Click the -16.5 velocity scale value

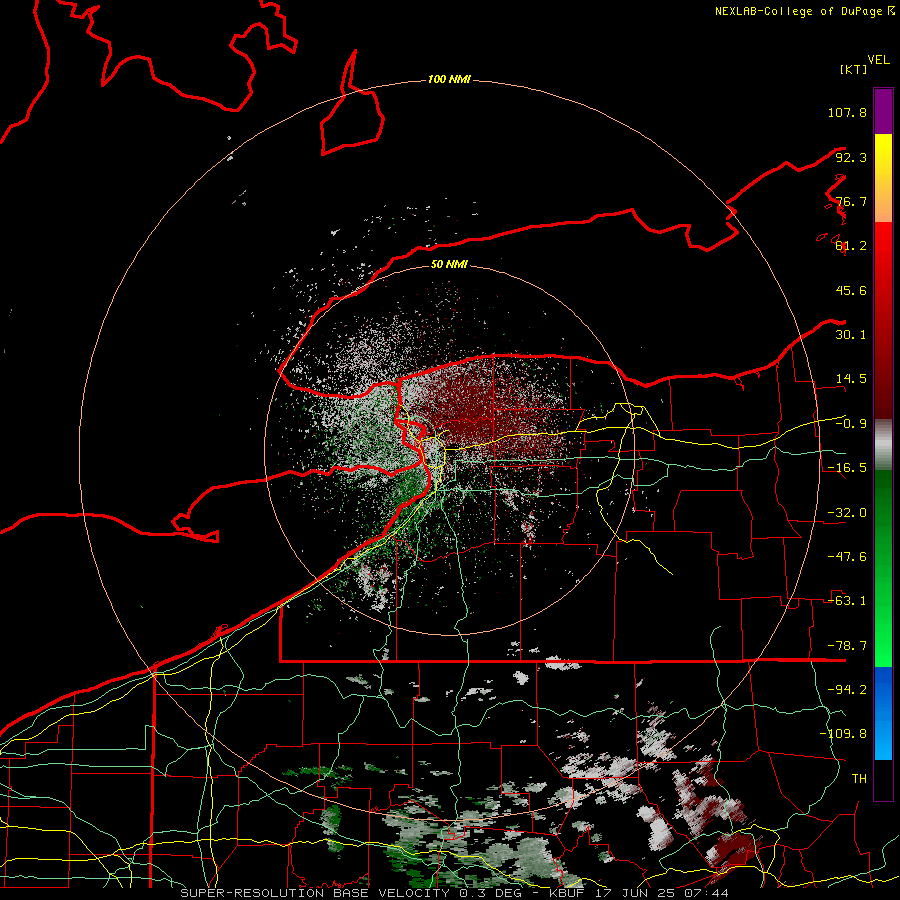click(x=847, y=468)
